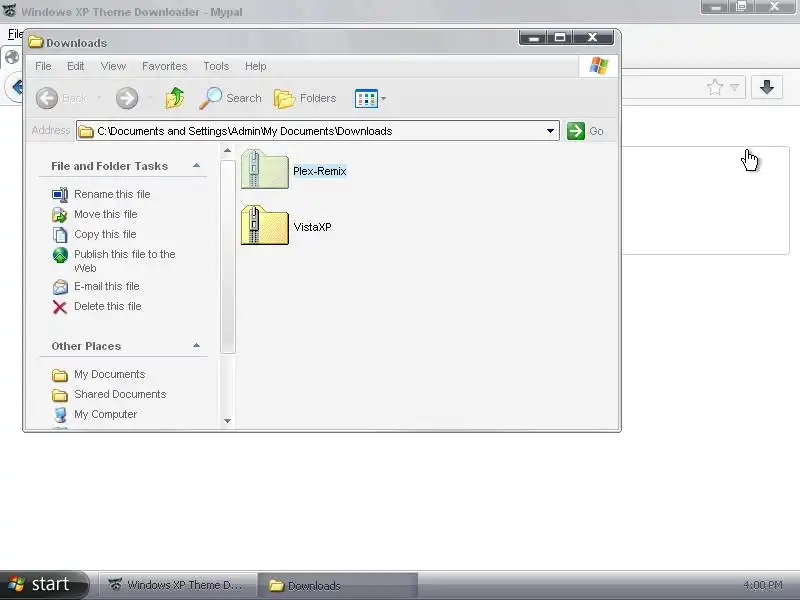Click the Forward arrow button
This screenshot has width=800, height=600.
pyautogui.click(x=127, y=98)
